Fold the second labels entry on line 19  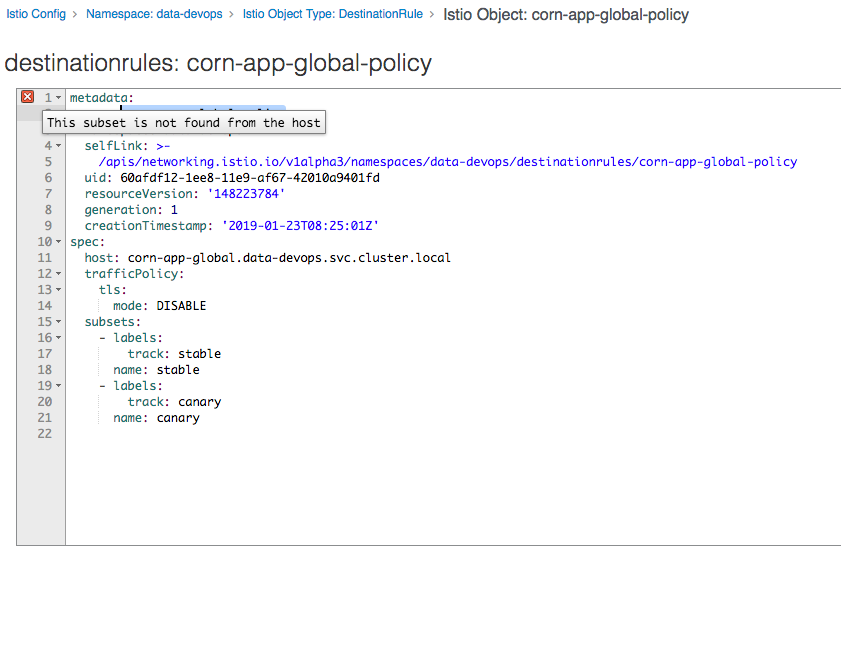click(58, 386)
